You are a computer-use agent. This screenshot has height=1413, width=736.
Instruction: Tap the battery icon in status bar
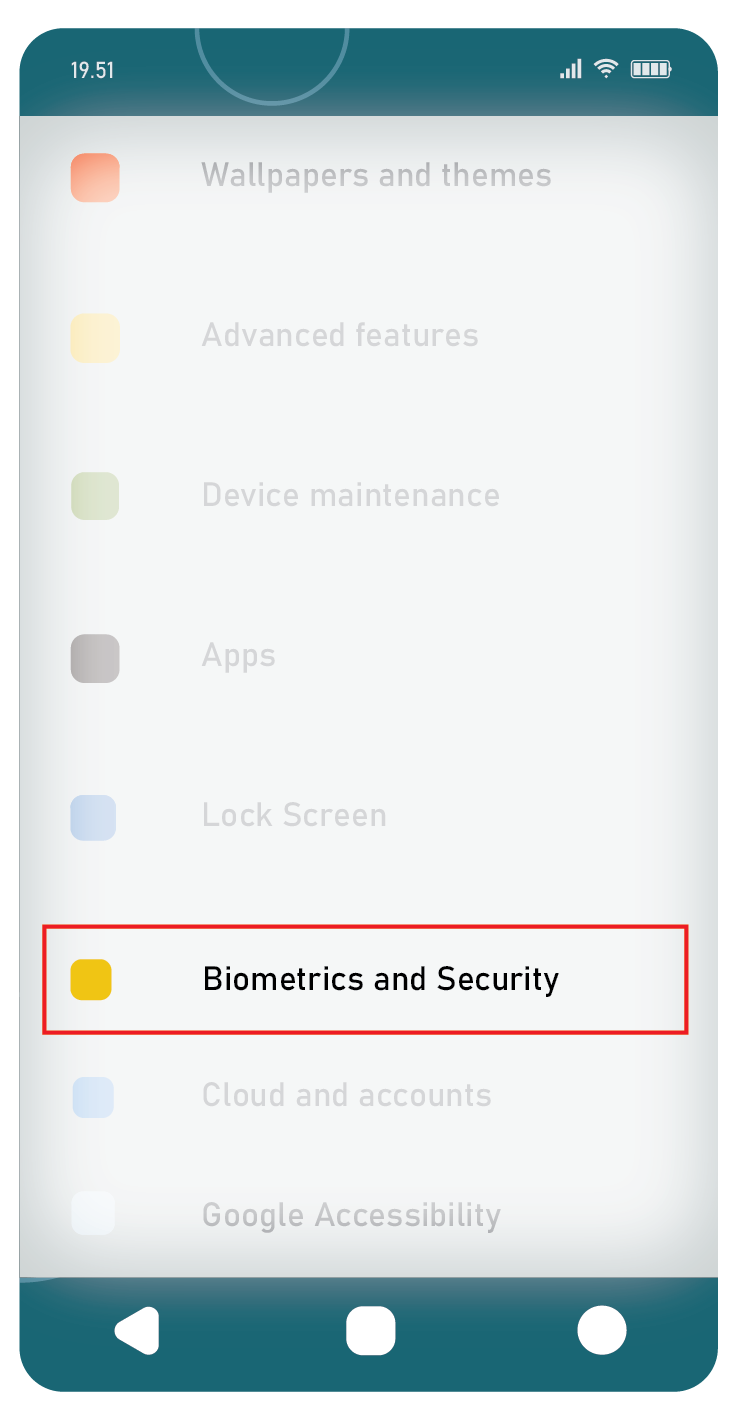click(x=651, y=69)
